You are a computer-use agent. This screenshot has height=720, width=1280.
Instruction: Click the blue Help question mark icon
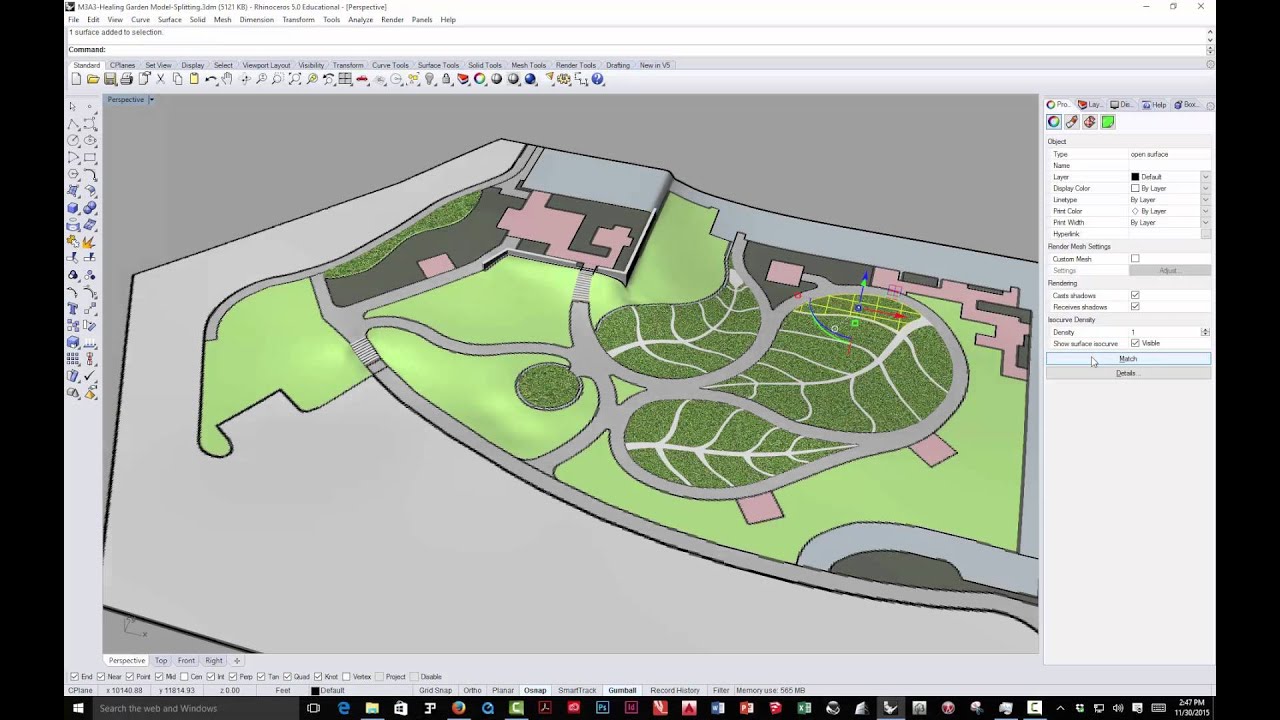[597, 79]
